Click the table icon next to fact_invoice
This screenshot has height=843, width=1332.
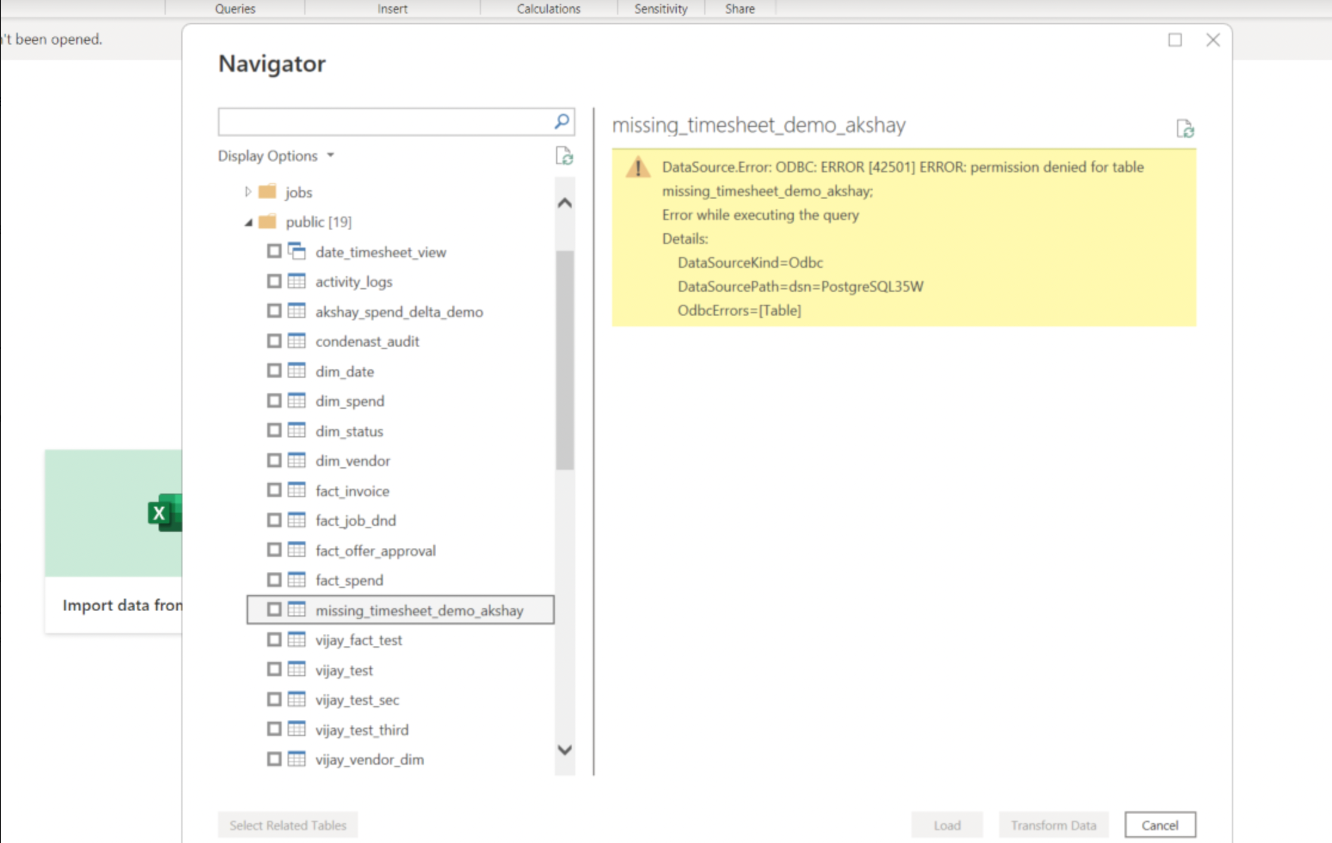(296, 491)
